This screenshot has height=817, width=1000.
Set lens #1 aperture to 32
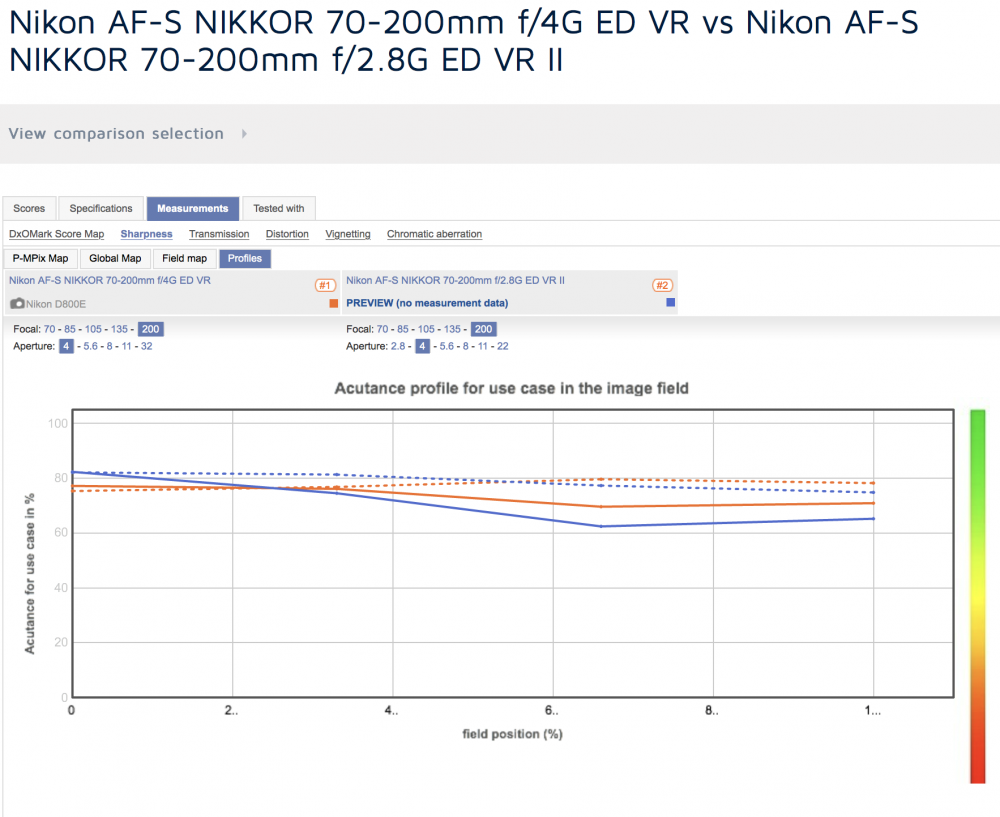[x=147, y=346]
